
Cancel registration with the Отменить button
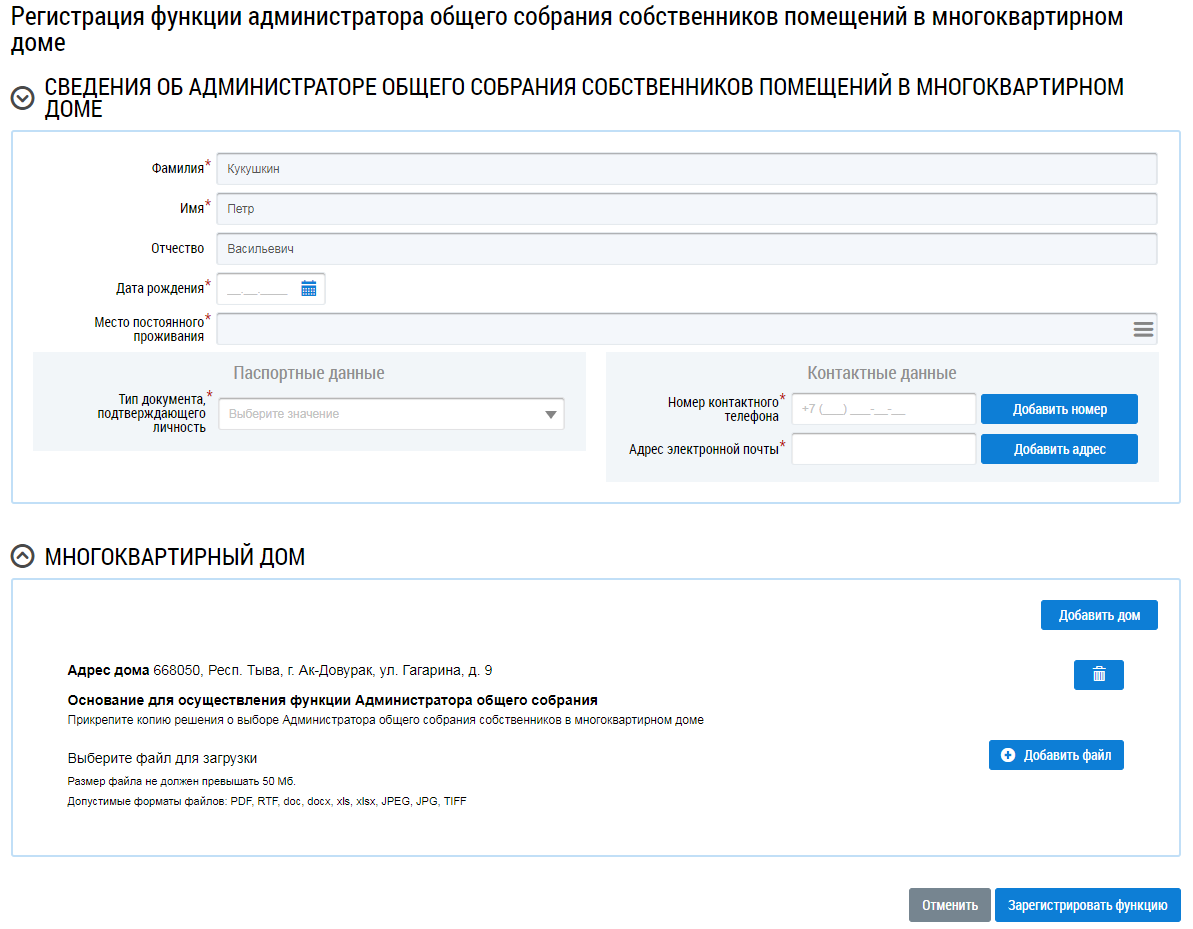coord(949,905)
